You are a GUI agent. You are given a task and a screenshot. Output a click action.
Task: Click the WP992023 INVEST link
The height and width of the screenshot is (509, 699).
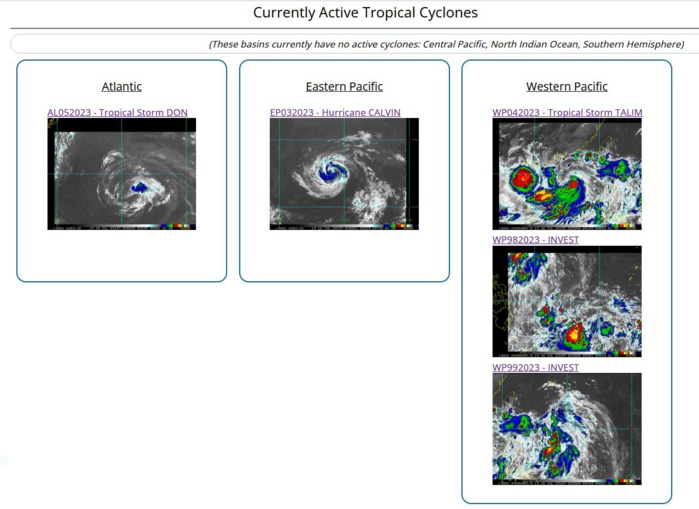click(535, 368)
